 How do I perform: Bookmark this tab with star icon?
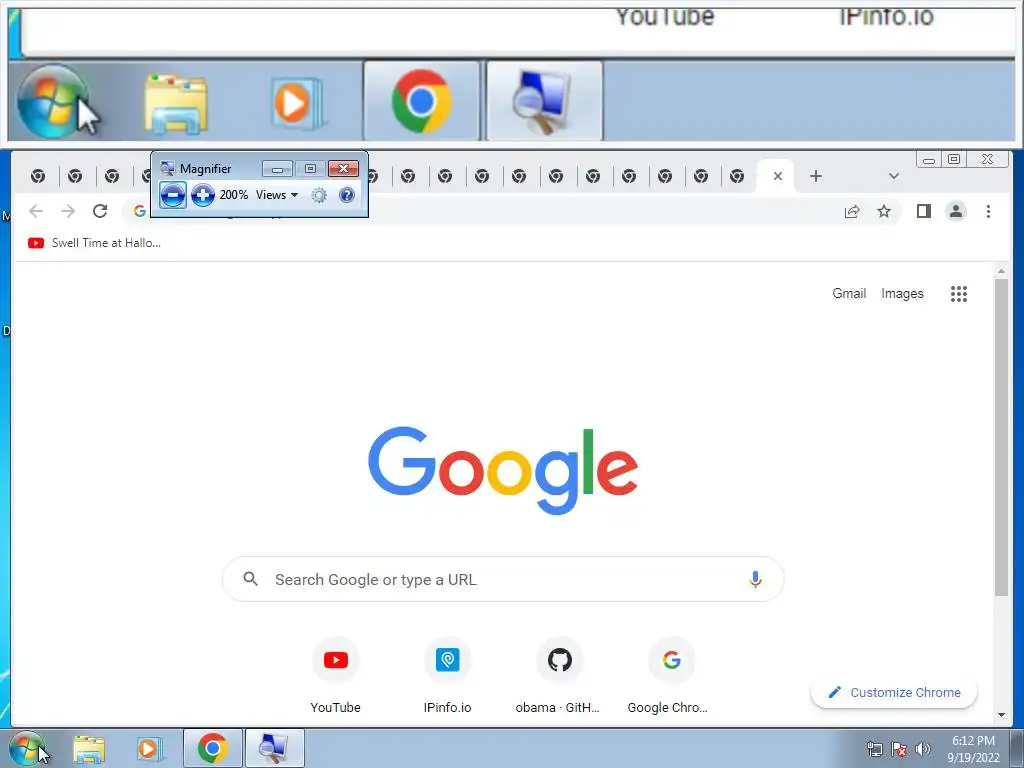[x=884, y=211]
